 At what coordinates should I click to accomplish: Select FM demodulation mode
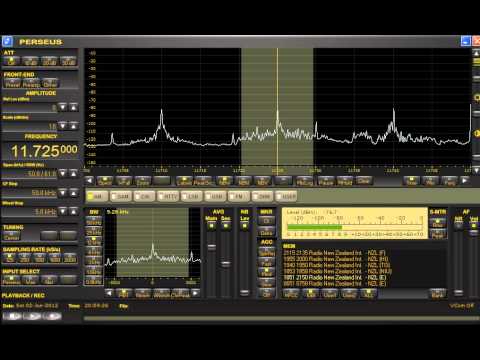[x=239, y=196]
